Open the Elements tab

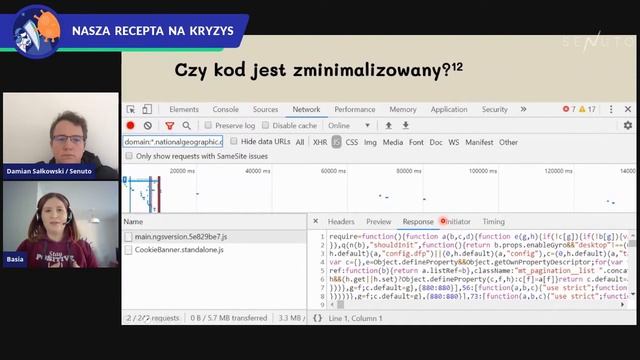[184, 109]
